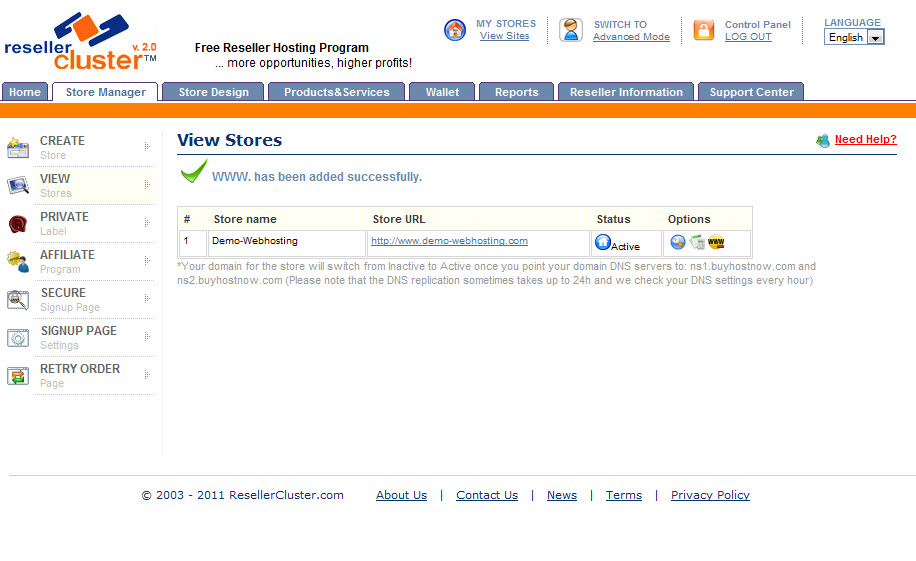Expand the View Stores arrow
The image size is (916, 561).
(x=147, y=185)
